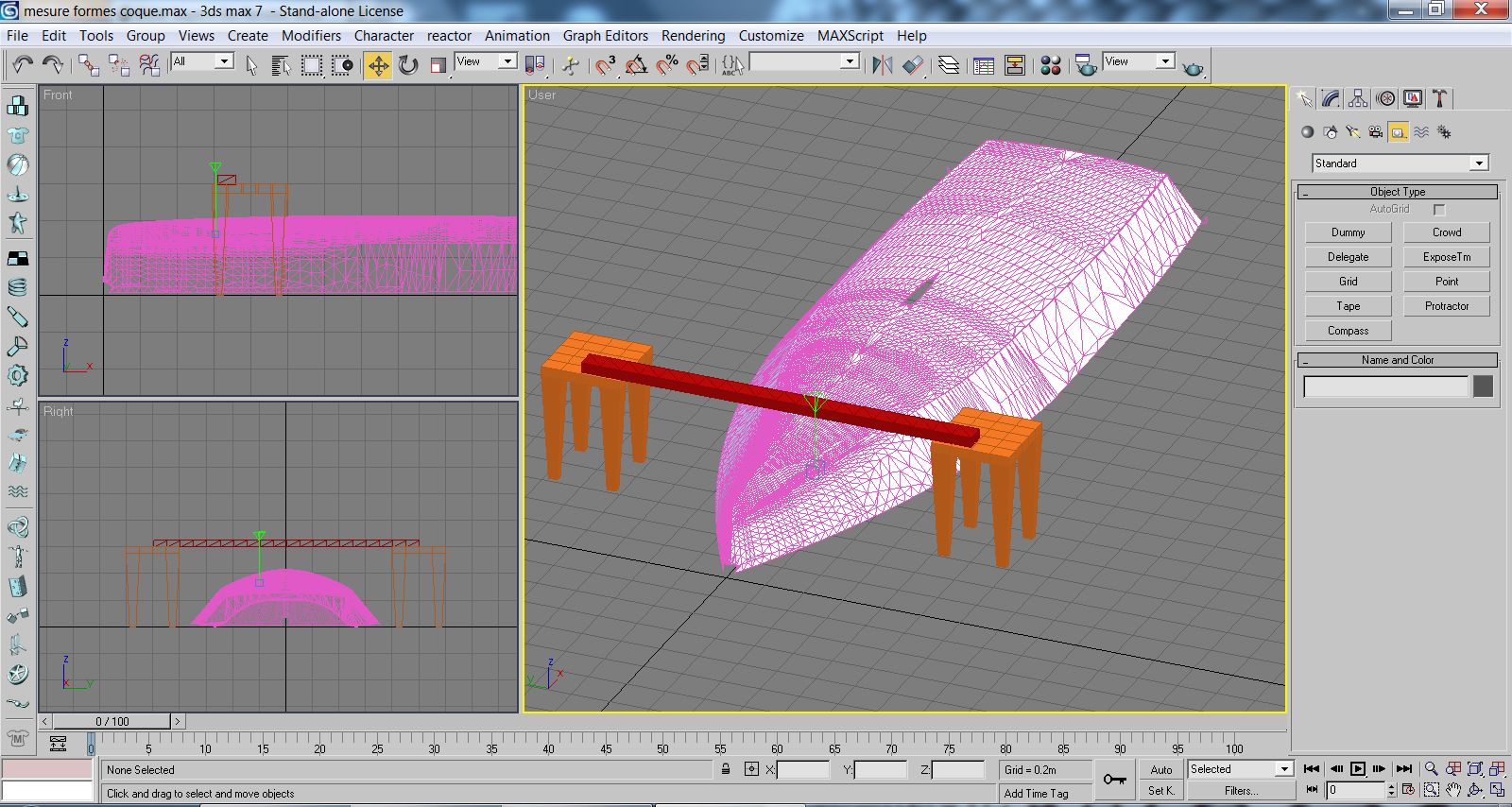Screen dimensions: 1512x807
Task: Collapse the Object Type rollout
Action: [1398, 192]
